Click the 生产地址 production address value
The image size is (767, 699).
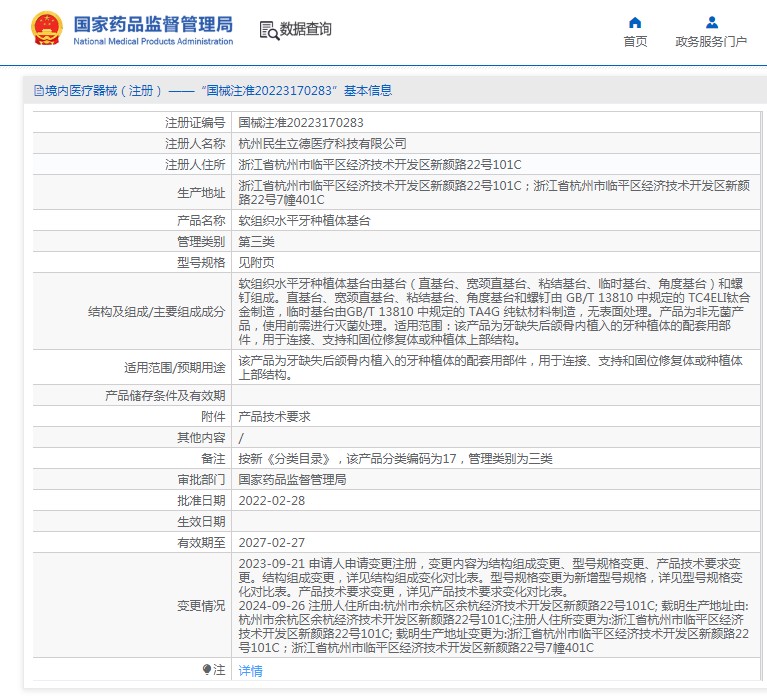click(494, 192)
